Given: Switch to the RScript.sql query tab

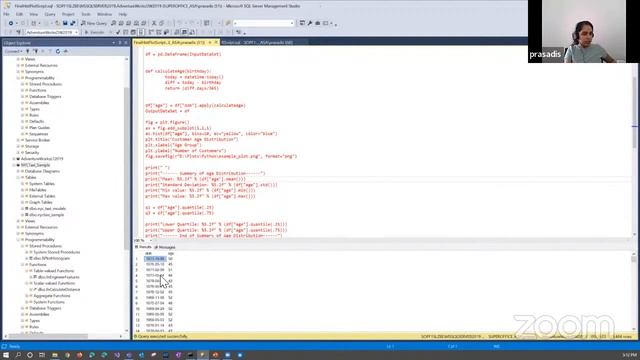Looking at the screenshot, I should coord(257,42).
